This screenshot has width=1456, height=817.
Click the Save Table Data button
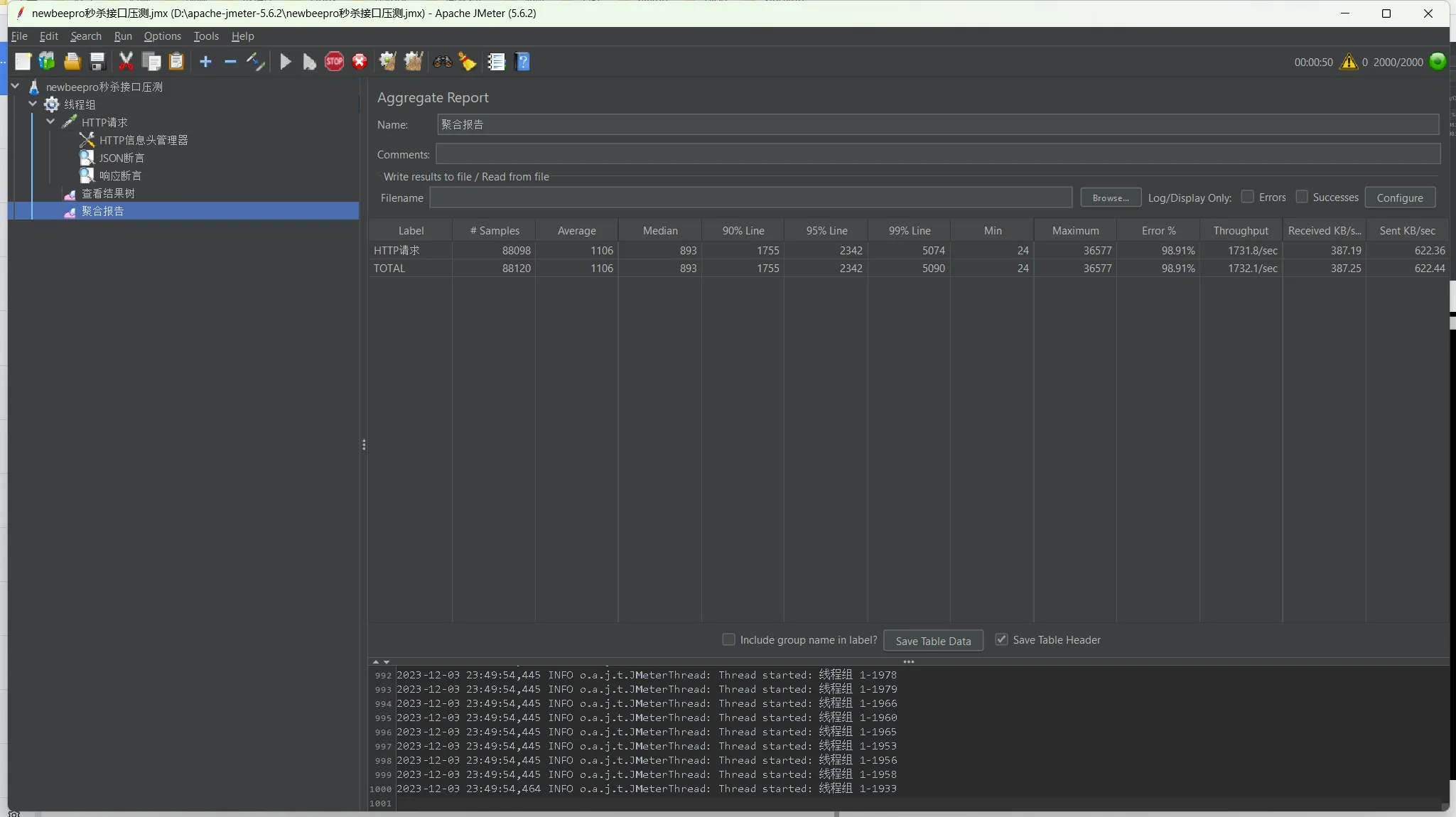point(932,641)
